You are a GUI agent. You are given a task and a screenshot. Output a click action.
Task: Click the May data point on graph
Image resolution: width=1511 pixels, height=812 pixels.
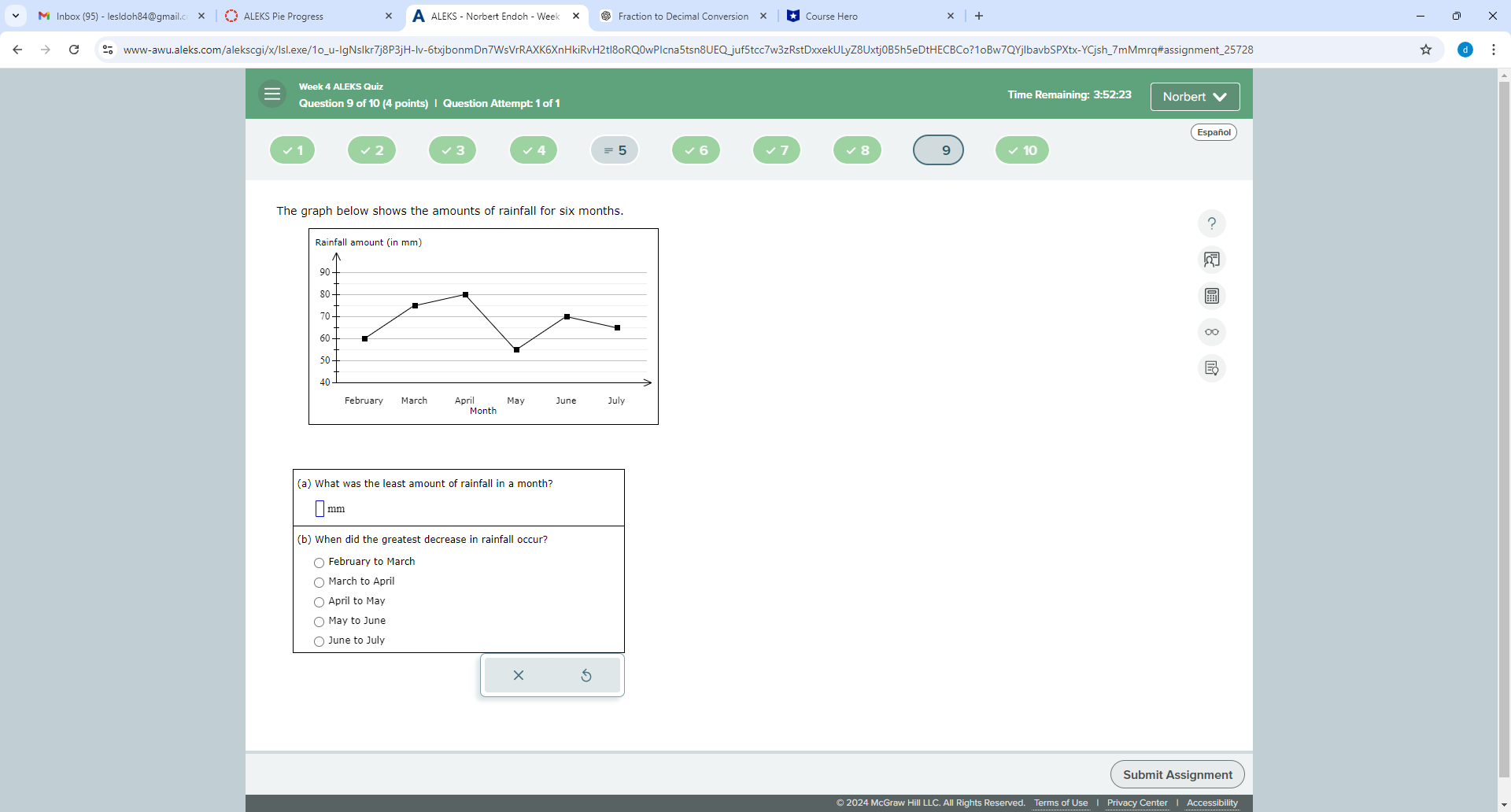[x=516, y=349]
